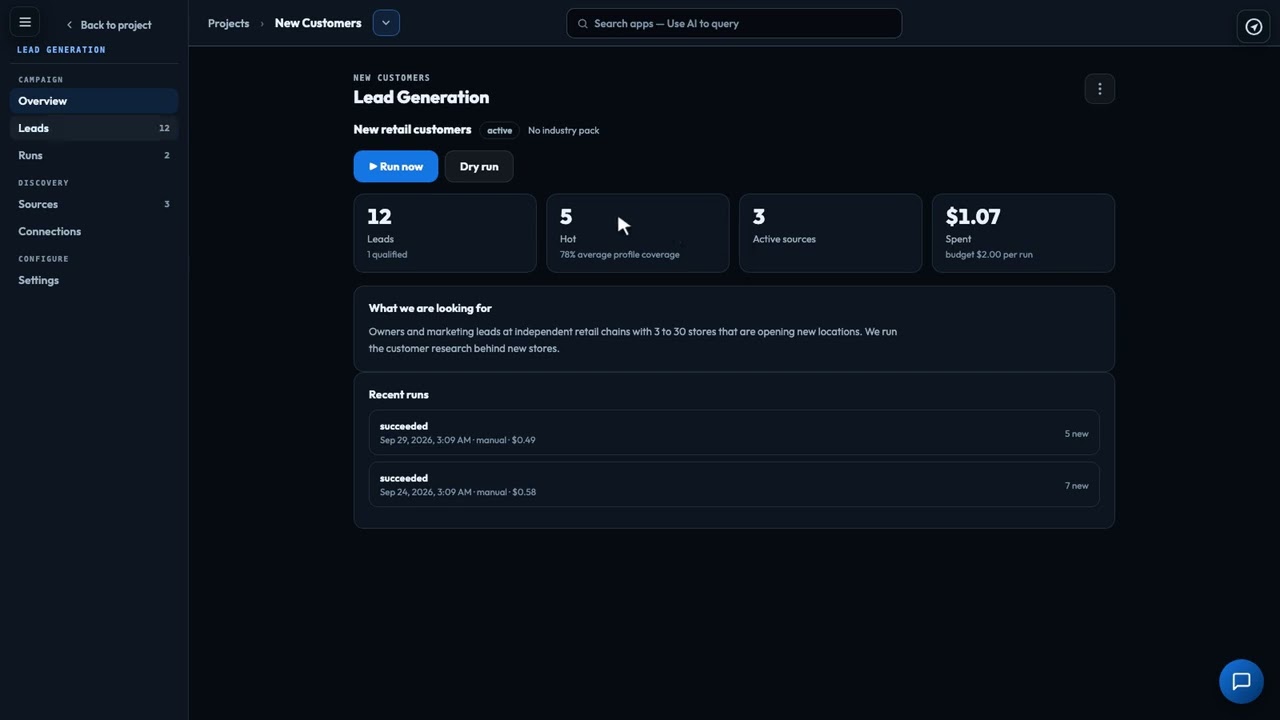Open the Sources sidebar item
This screenshot has width=1280, height=720.
(94, 204)
